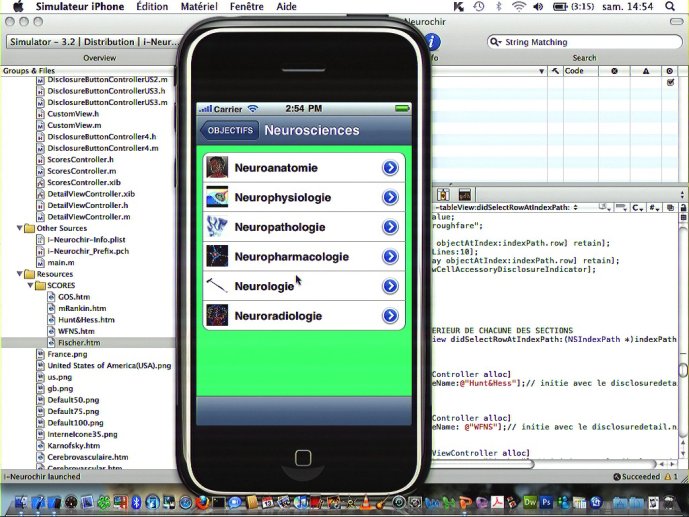Click the errors column header icon

[614, 71]
